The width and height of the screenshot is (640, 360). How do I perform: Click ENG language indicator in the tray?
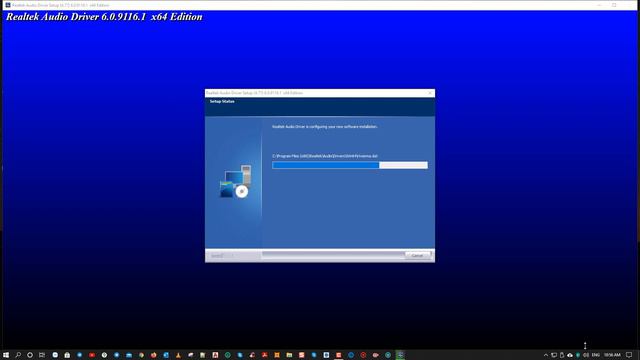pyautogui.click(x=596, y=355)
